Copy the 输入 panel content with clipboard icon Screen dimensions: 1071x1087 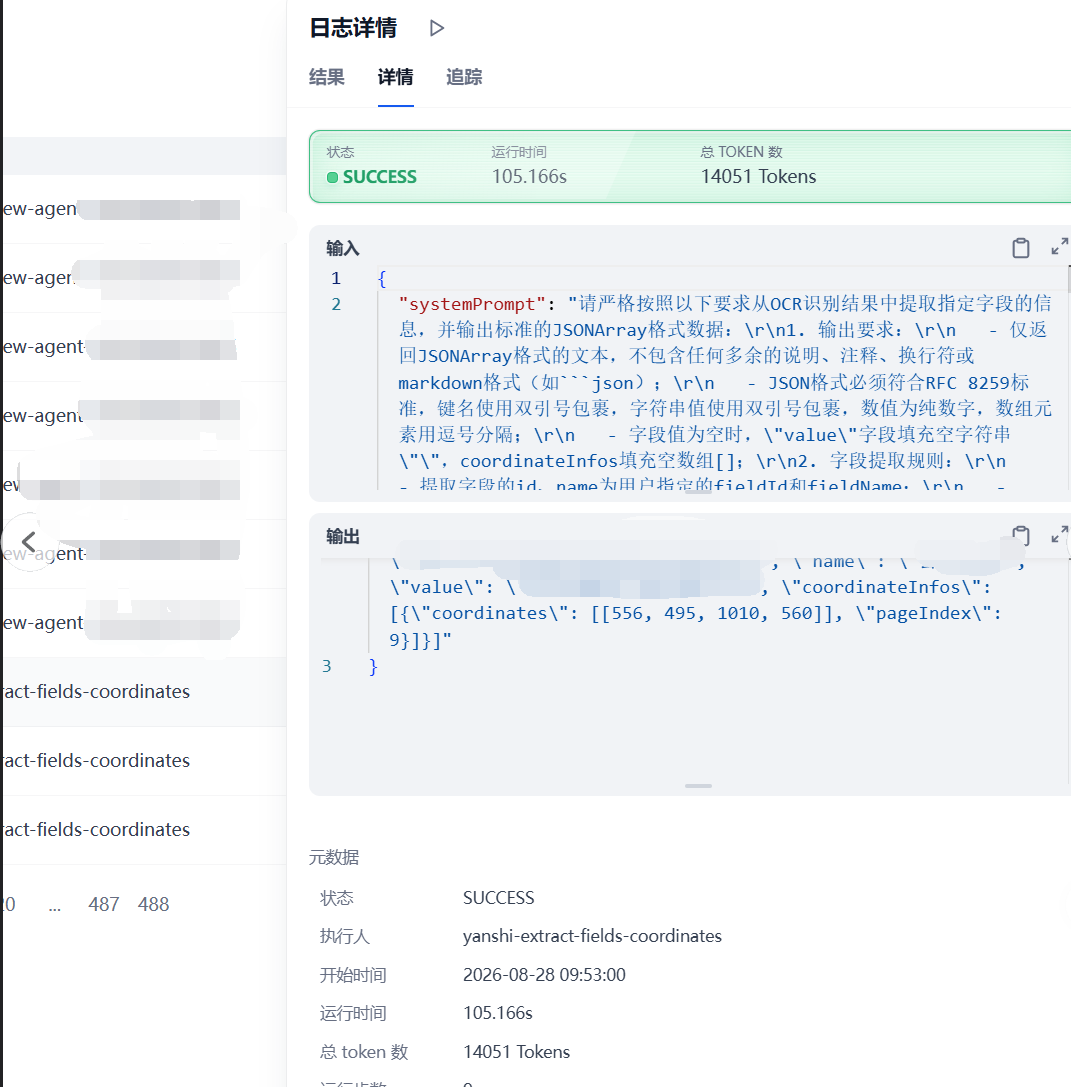pyautogui.click(x=1020, y=247)
